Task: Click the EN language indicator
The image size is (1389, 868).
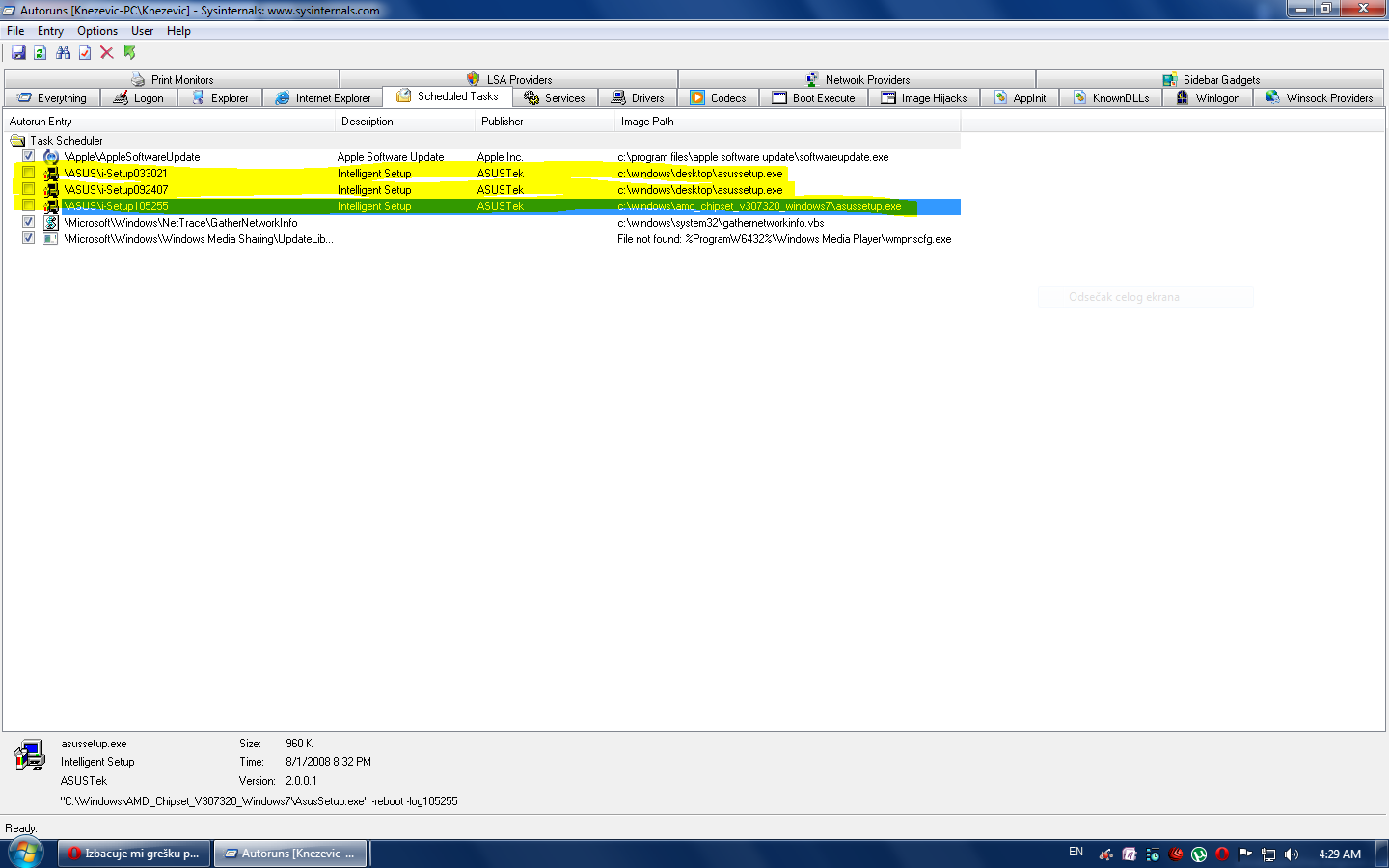Action: point(1076,853)
